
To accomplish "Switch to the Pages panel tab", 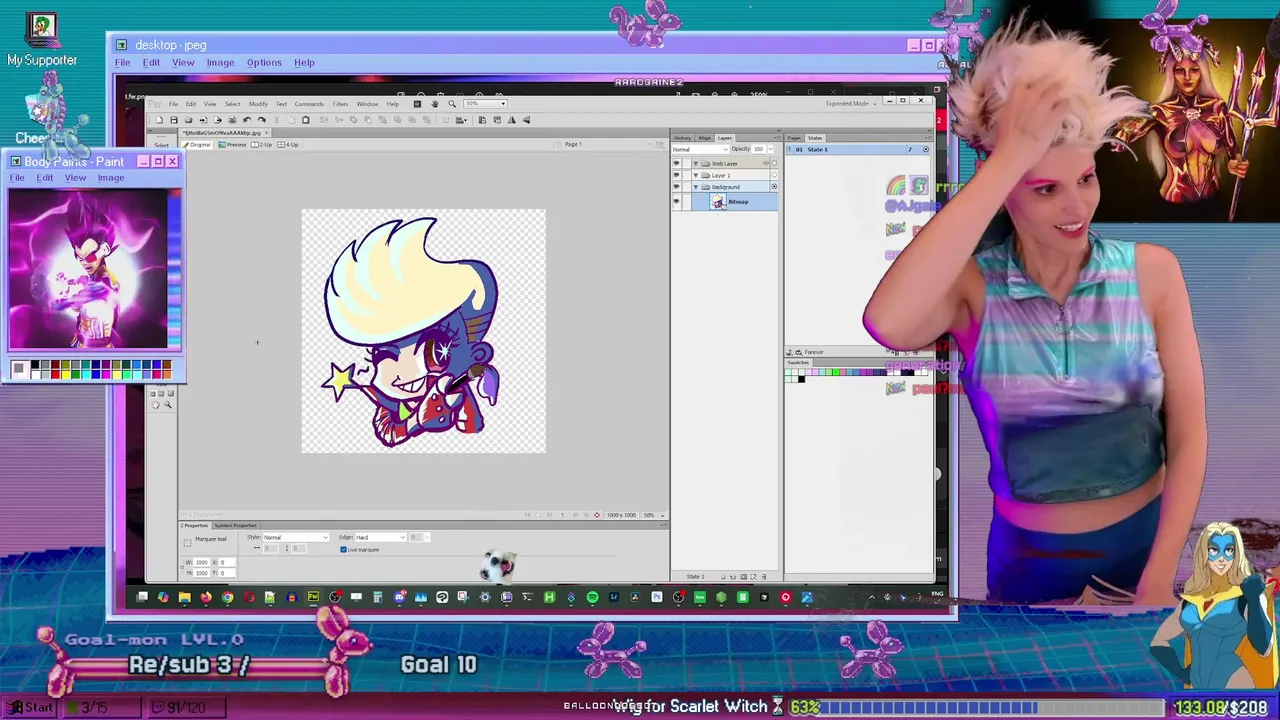I will 794,138.
